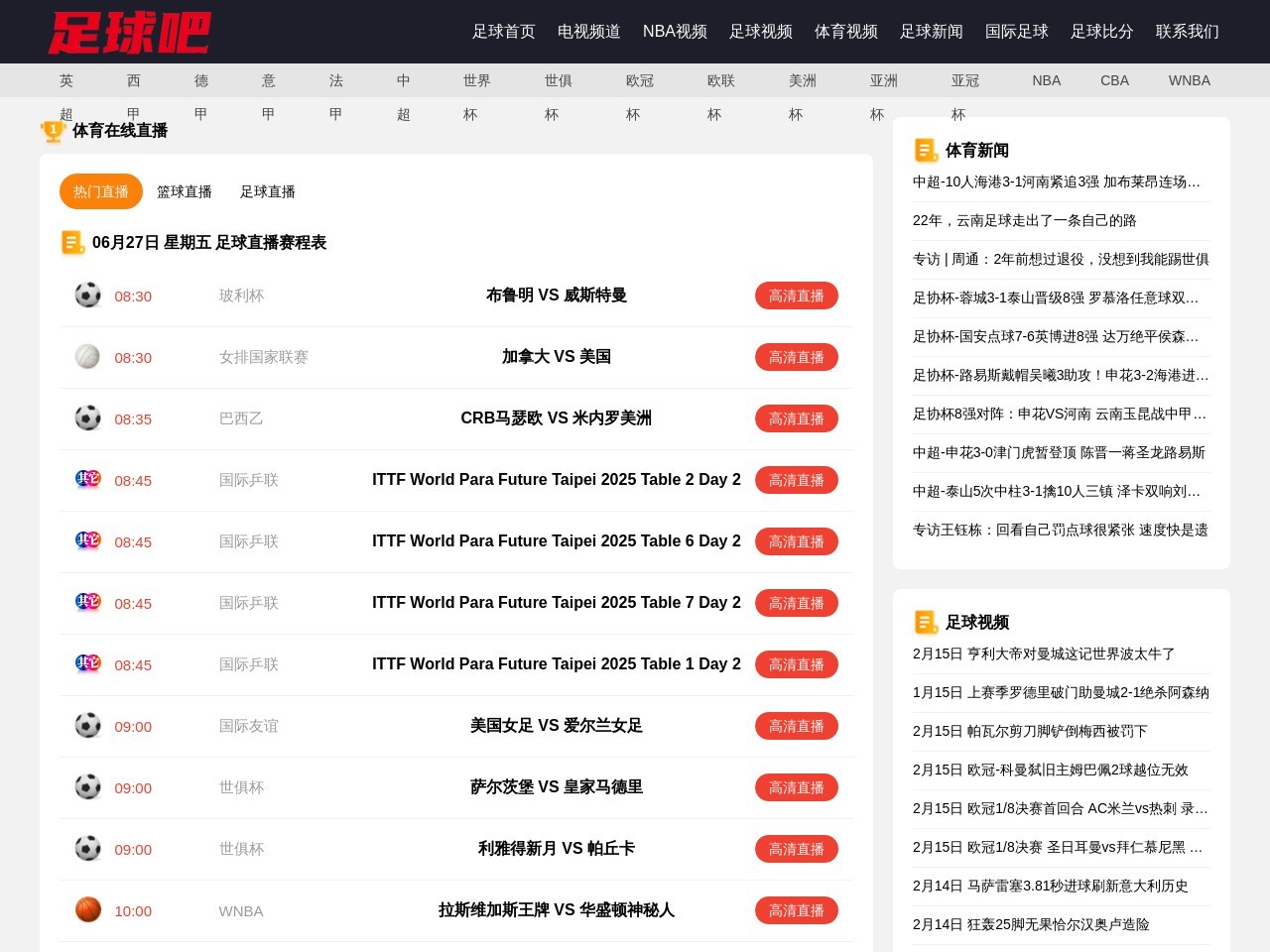
Task: Open the 国际足球 menu item
Action: pyautogui.click(x=1016, y=32)
